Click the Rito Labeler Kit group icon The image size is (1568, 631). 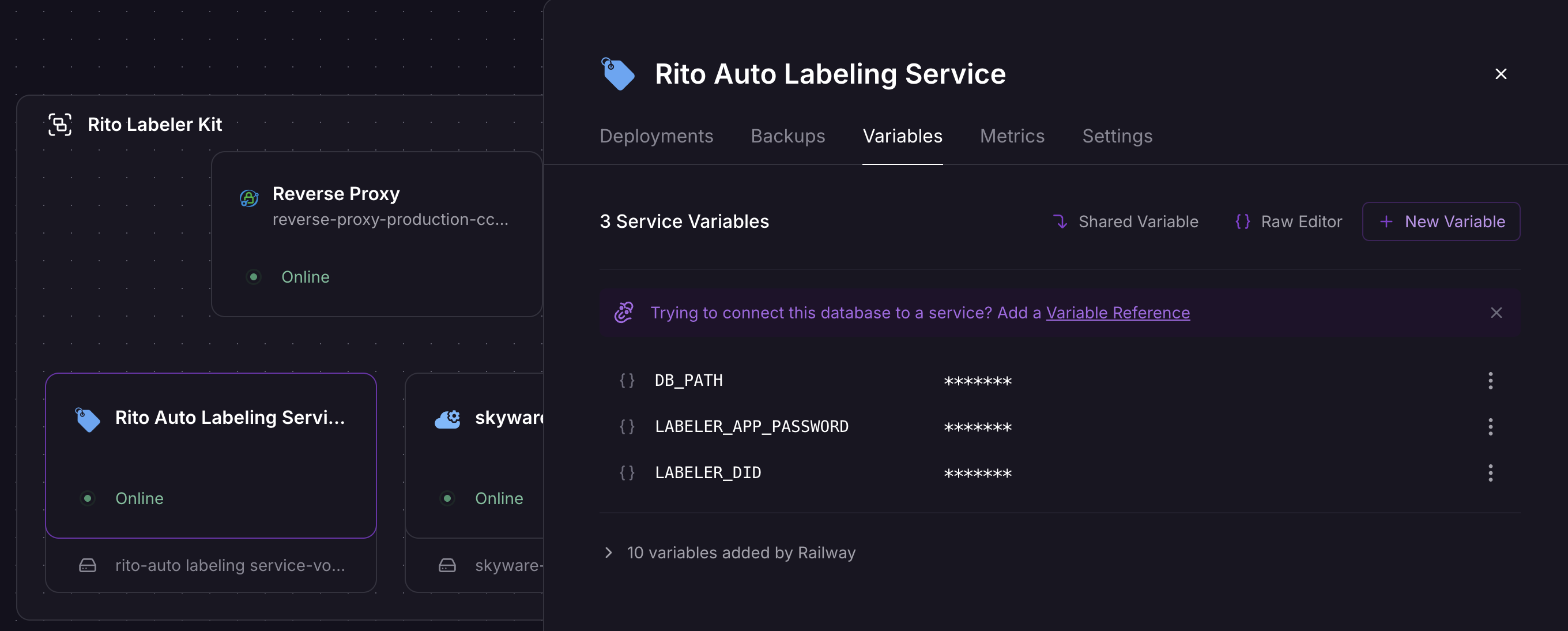pyautogui.click(x=59, y=124)
